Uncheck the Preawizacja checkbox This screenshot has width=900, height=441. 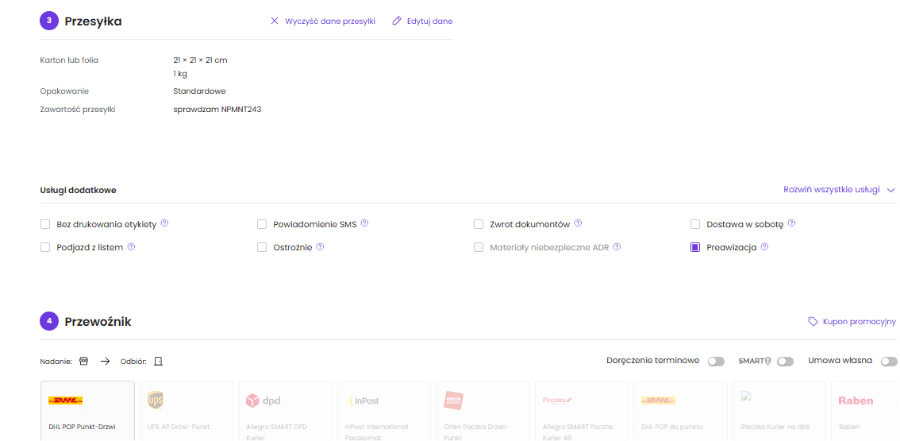pos(695,247)
